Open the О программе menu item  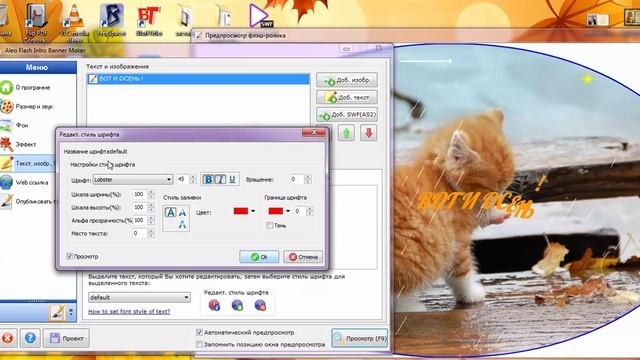coord(33,87)
